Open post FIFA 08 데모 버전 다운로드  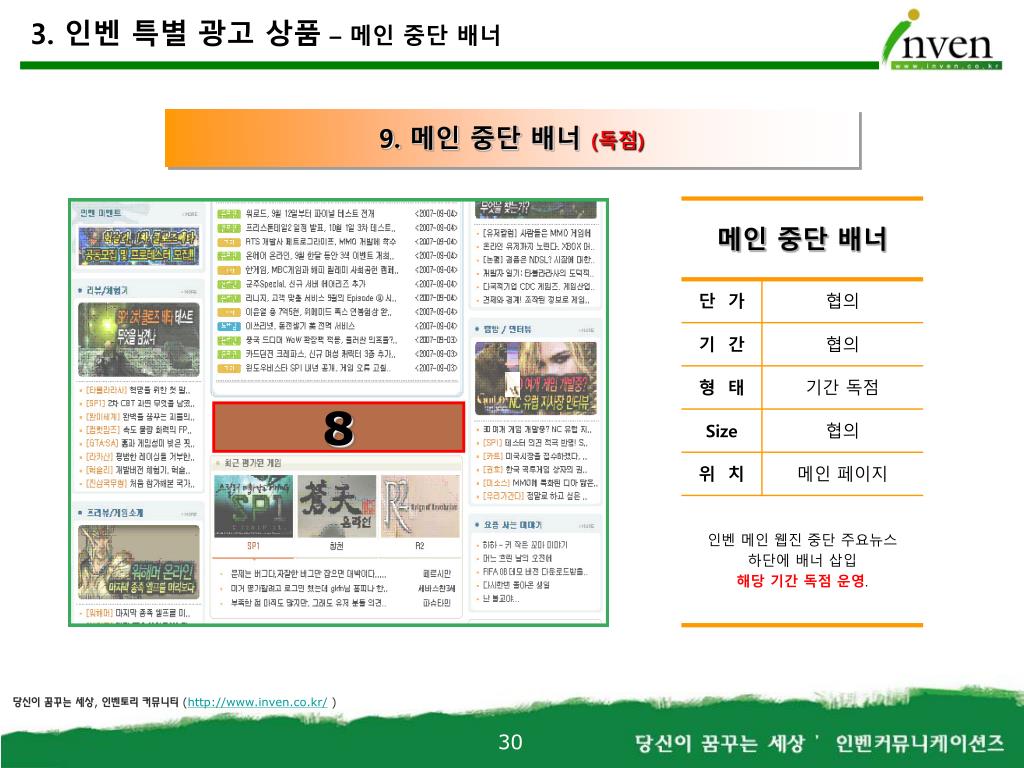(x=534, y=571)
